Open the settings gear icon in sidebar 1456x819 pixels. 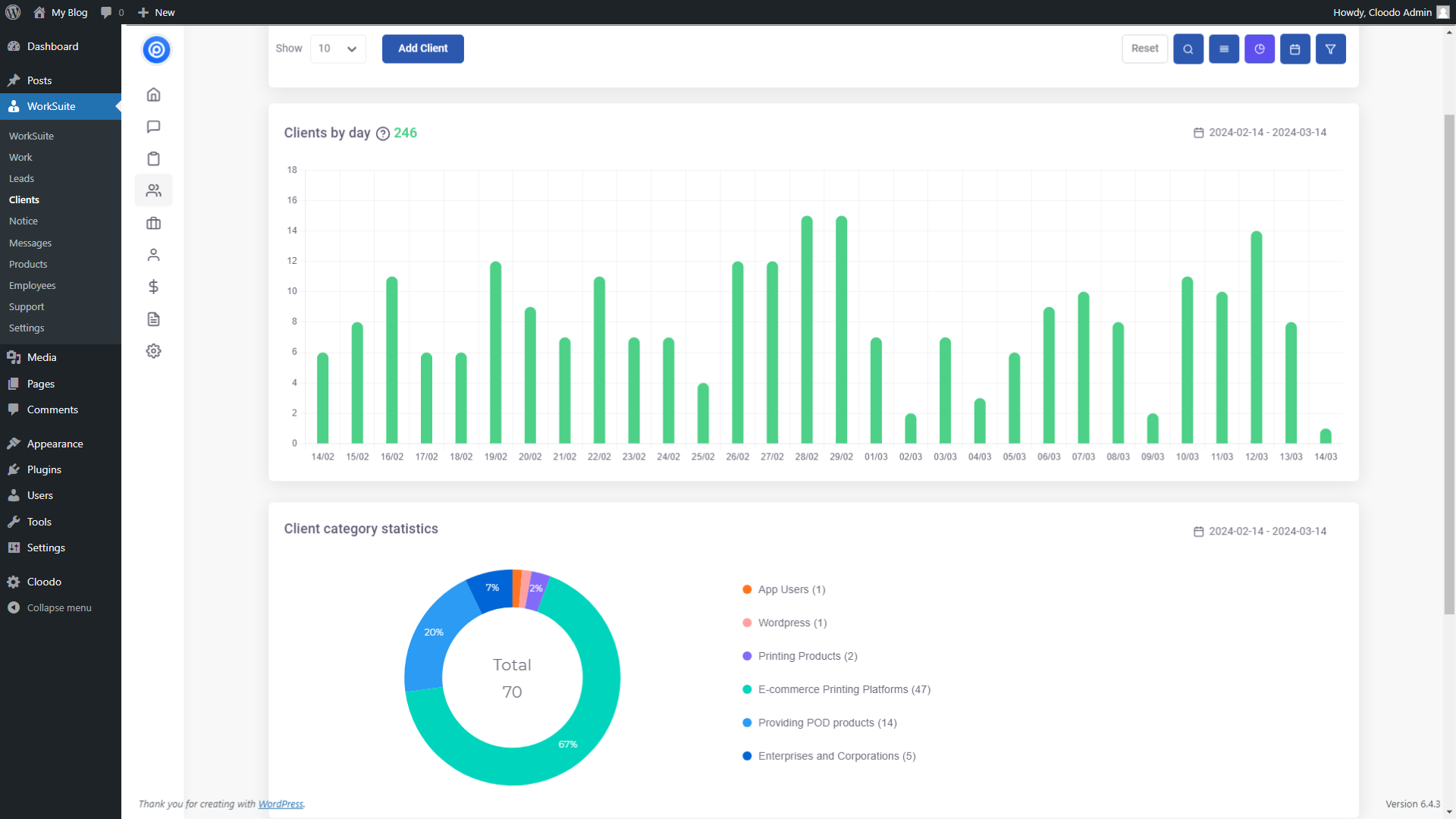(x=154, y=351)
